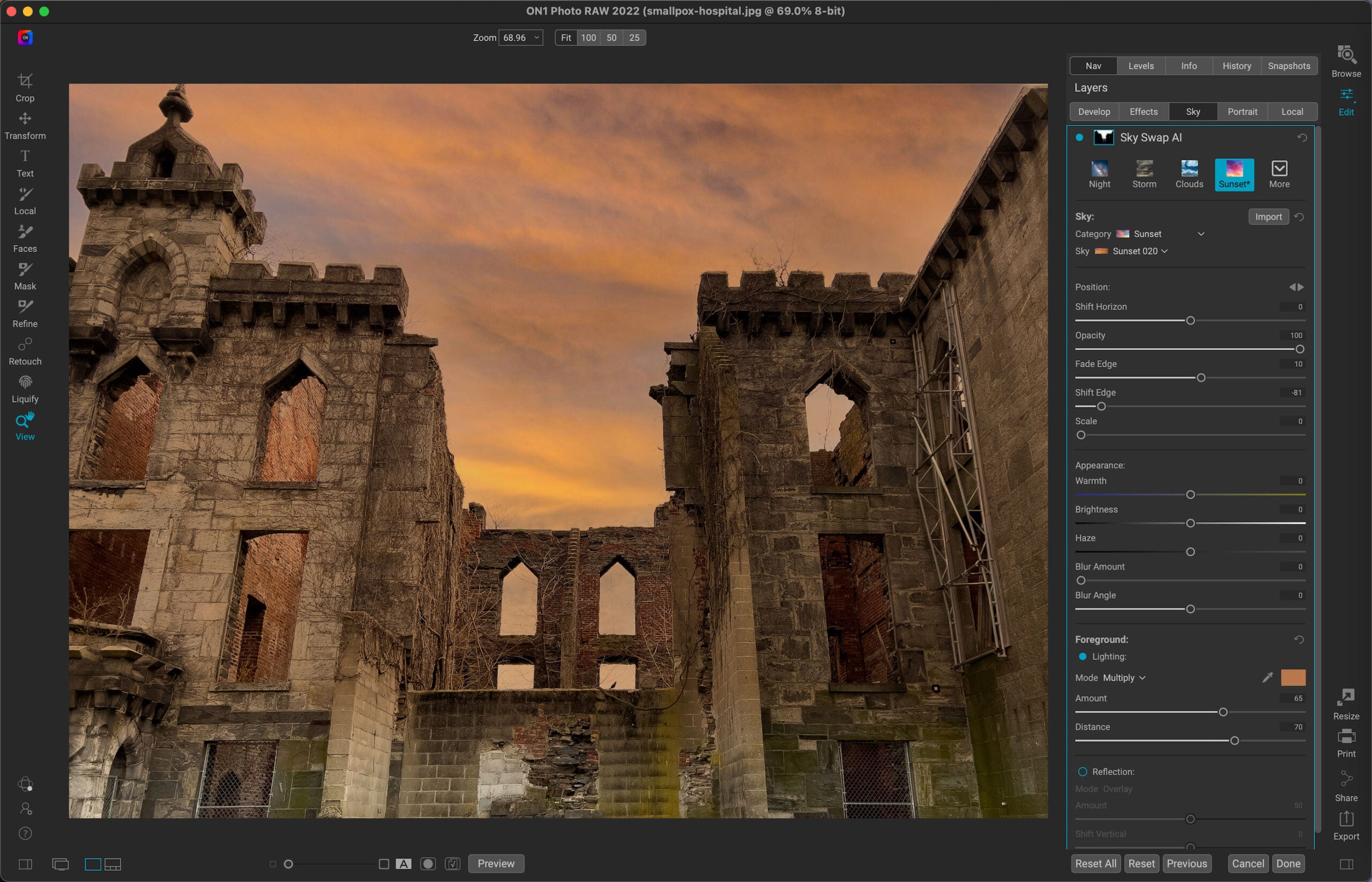Select the Local adjustment tool
Viewport: 1372px width, 882px height.
(25, 201)
